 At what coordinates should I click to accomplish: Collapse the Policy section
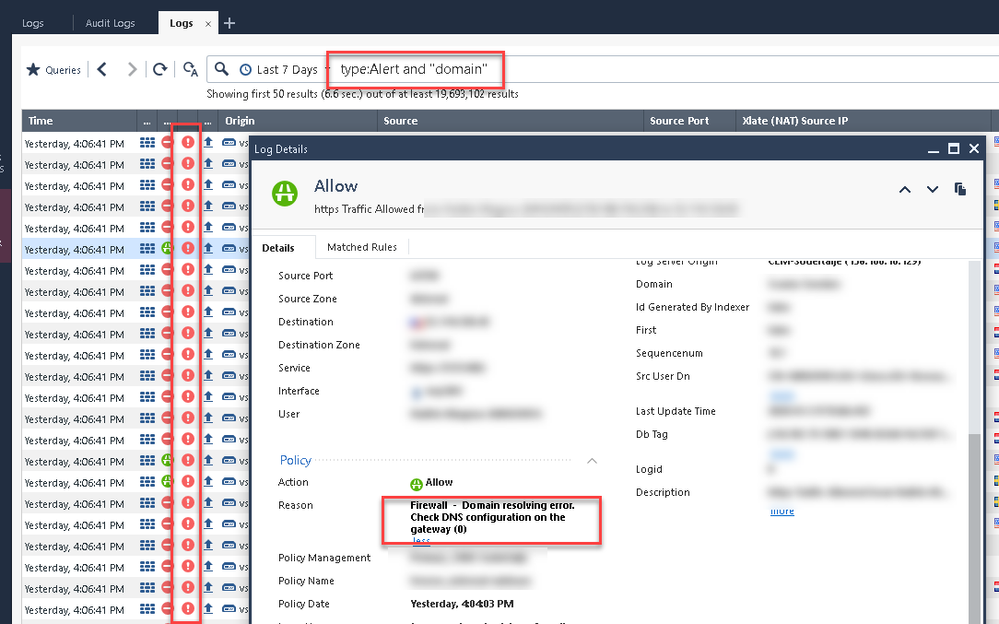(x=592, y=461)
